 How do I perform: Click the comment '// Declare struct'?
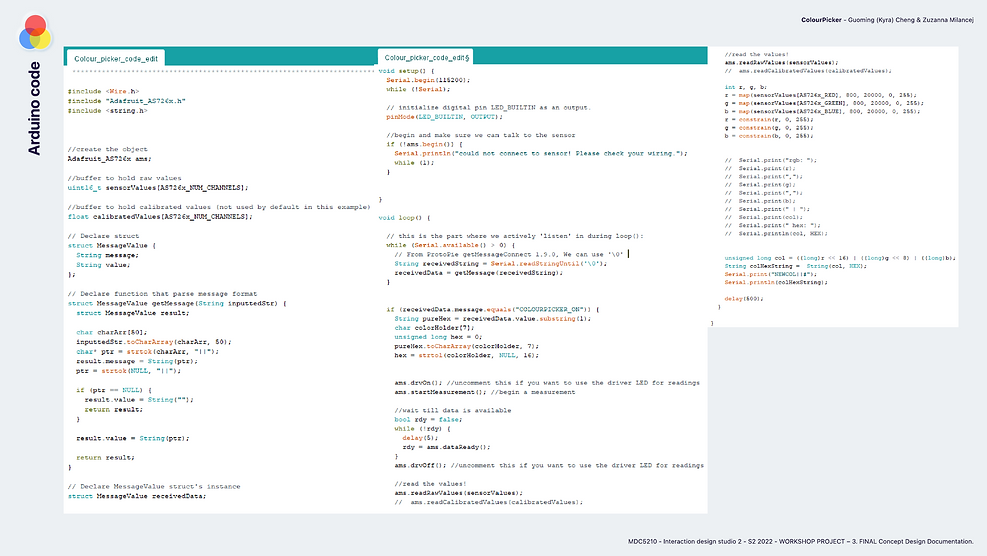pos(103,236)
